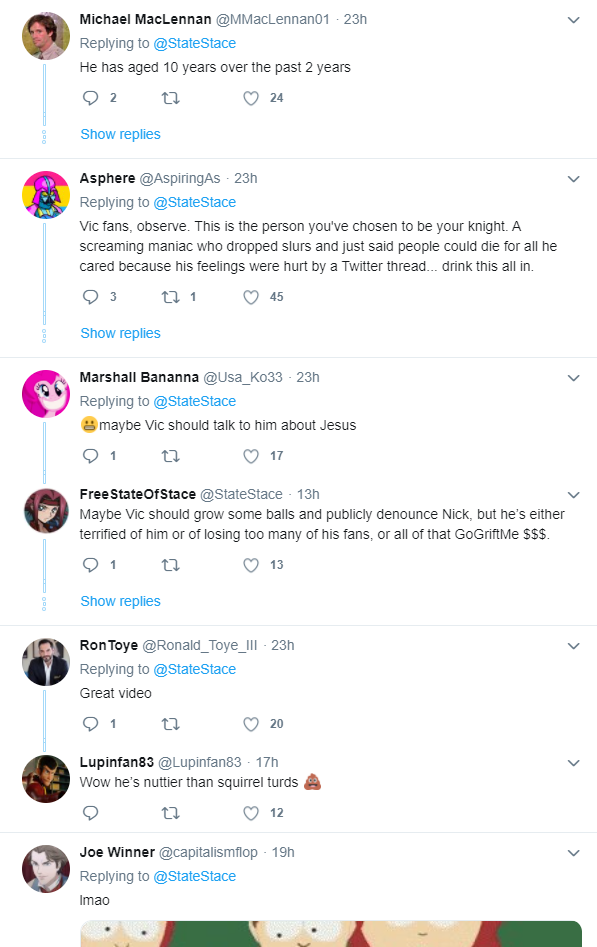The image size is (597, 947).
Task: Open more options on RonToye's tweet
Action: 573,646
